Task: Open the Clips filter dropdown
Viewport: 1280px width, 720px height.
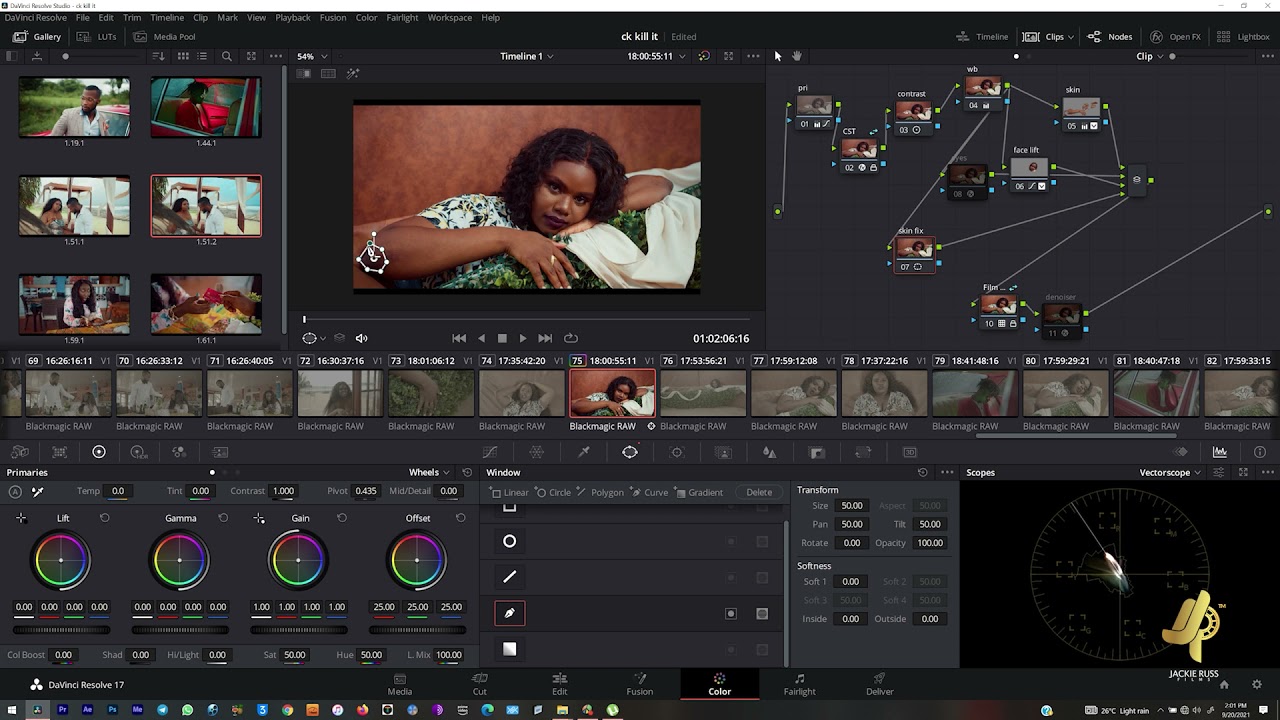Action: click(x=1048, y=37)
